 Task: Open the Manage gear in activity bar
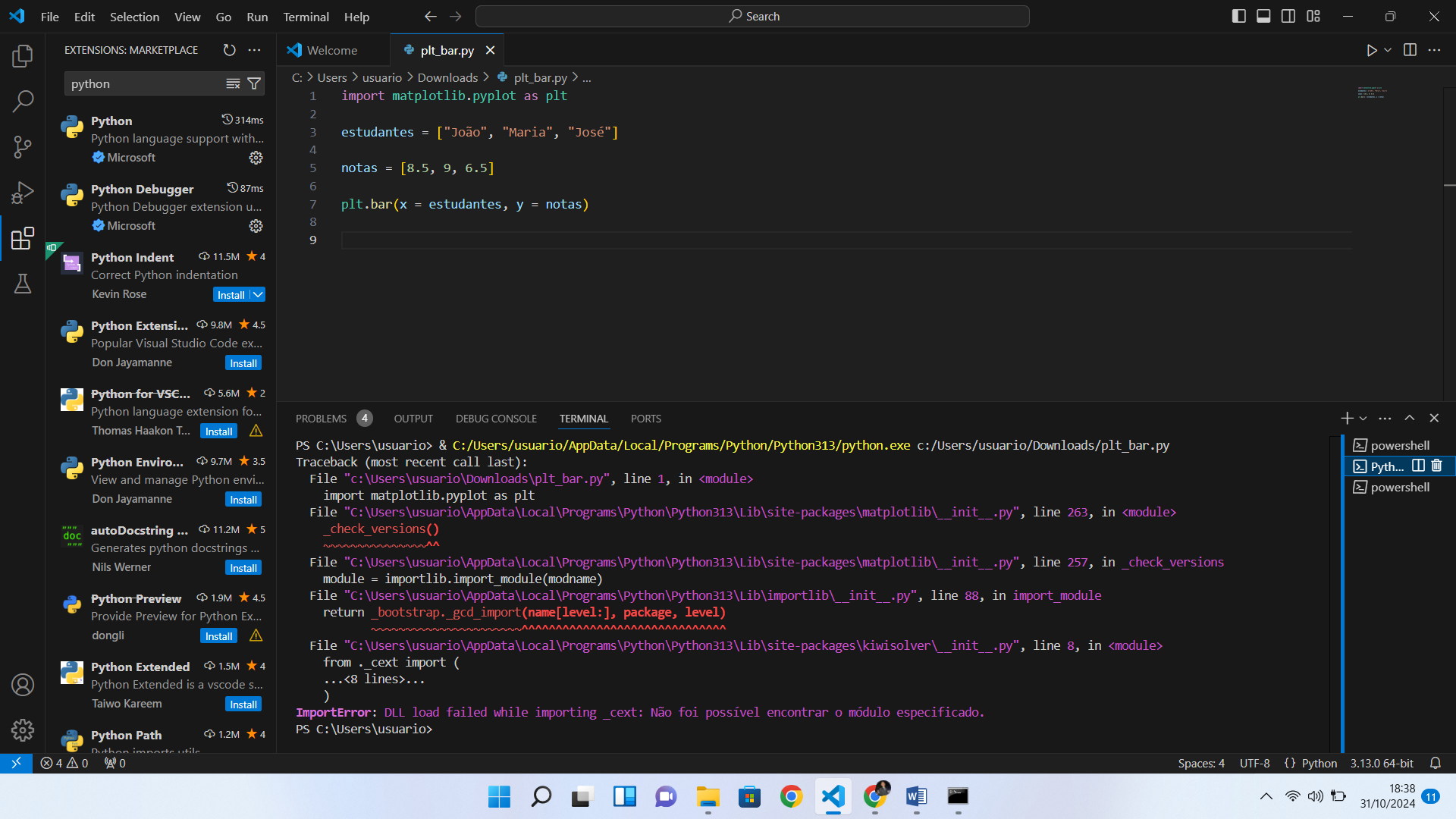pos(23,730)
